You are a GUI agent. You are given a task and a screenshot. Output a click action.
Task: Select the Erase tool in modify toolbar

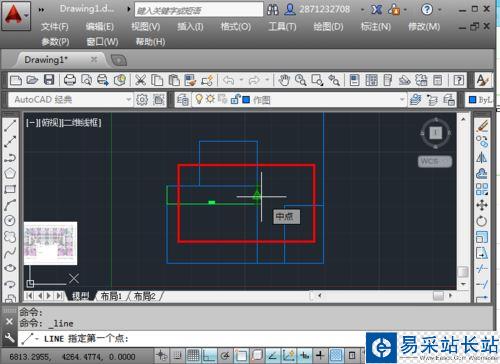[x=482, y=126]
